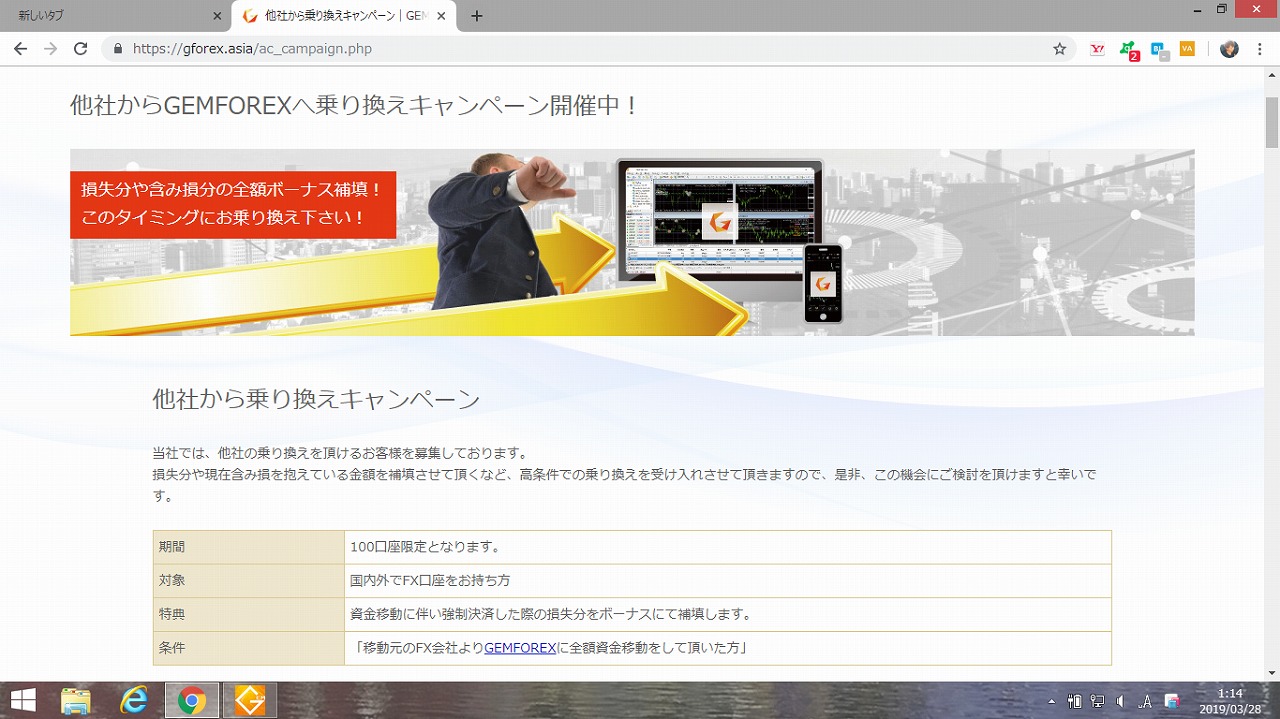Expand hidden system tray icons

[1051, 701]
